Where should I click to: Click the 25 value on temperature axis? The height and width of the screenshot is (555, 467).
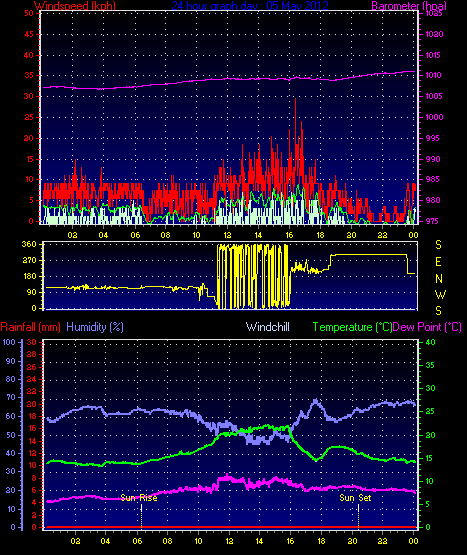tap(430, 411)
